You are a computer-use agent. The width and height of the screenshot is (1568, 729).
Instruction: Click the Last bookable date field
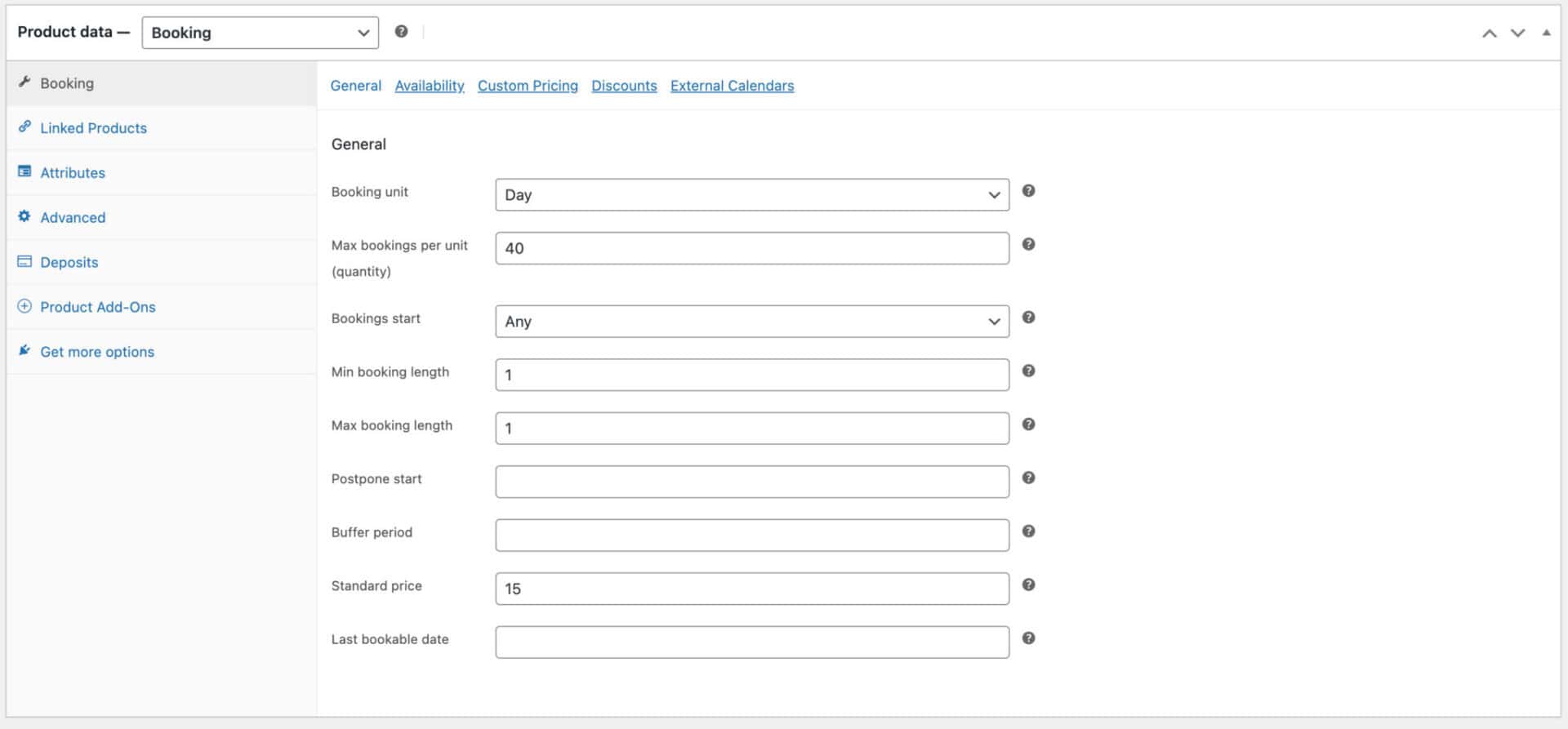coord(752,642)
